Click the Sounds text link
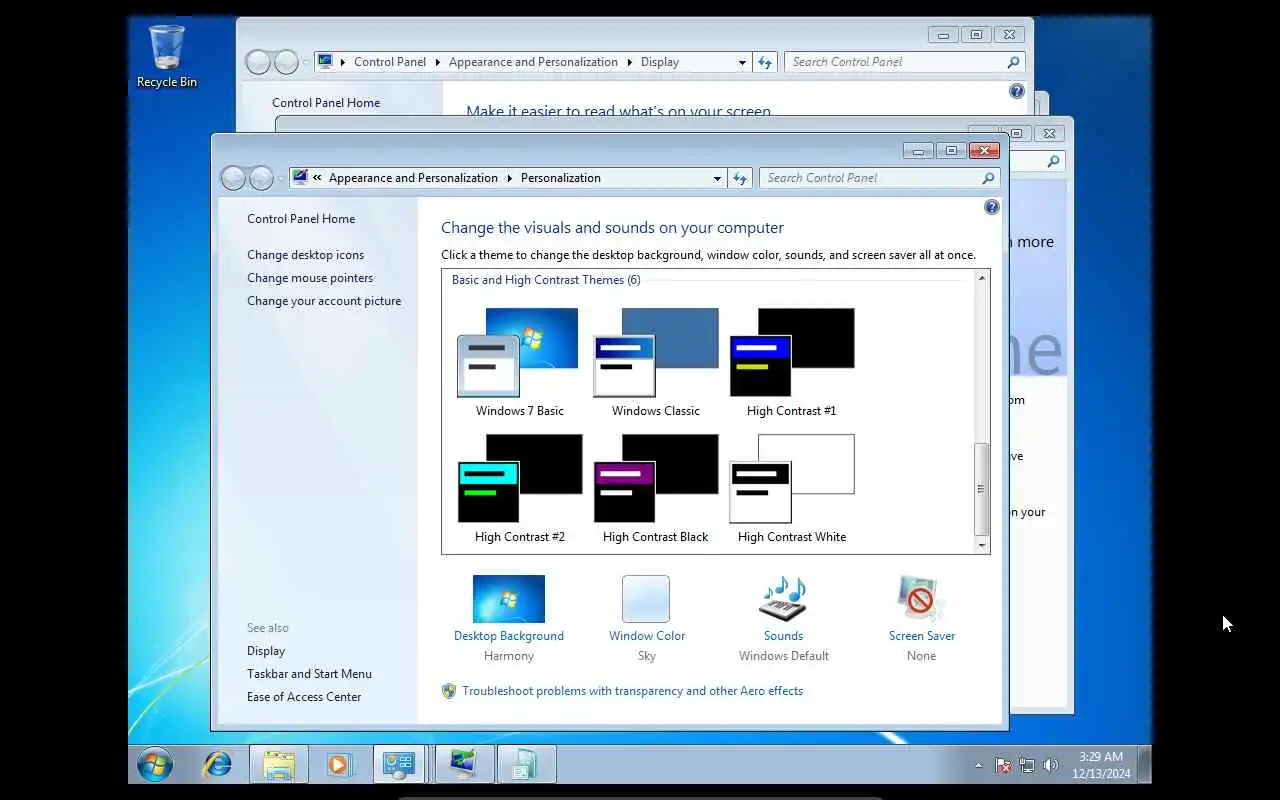The image size is (1280, 800). tap(783, 636)
